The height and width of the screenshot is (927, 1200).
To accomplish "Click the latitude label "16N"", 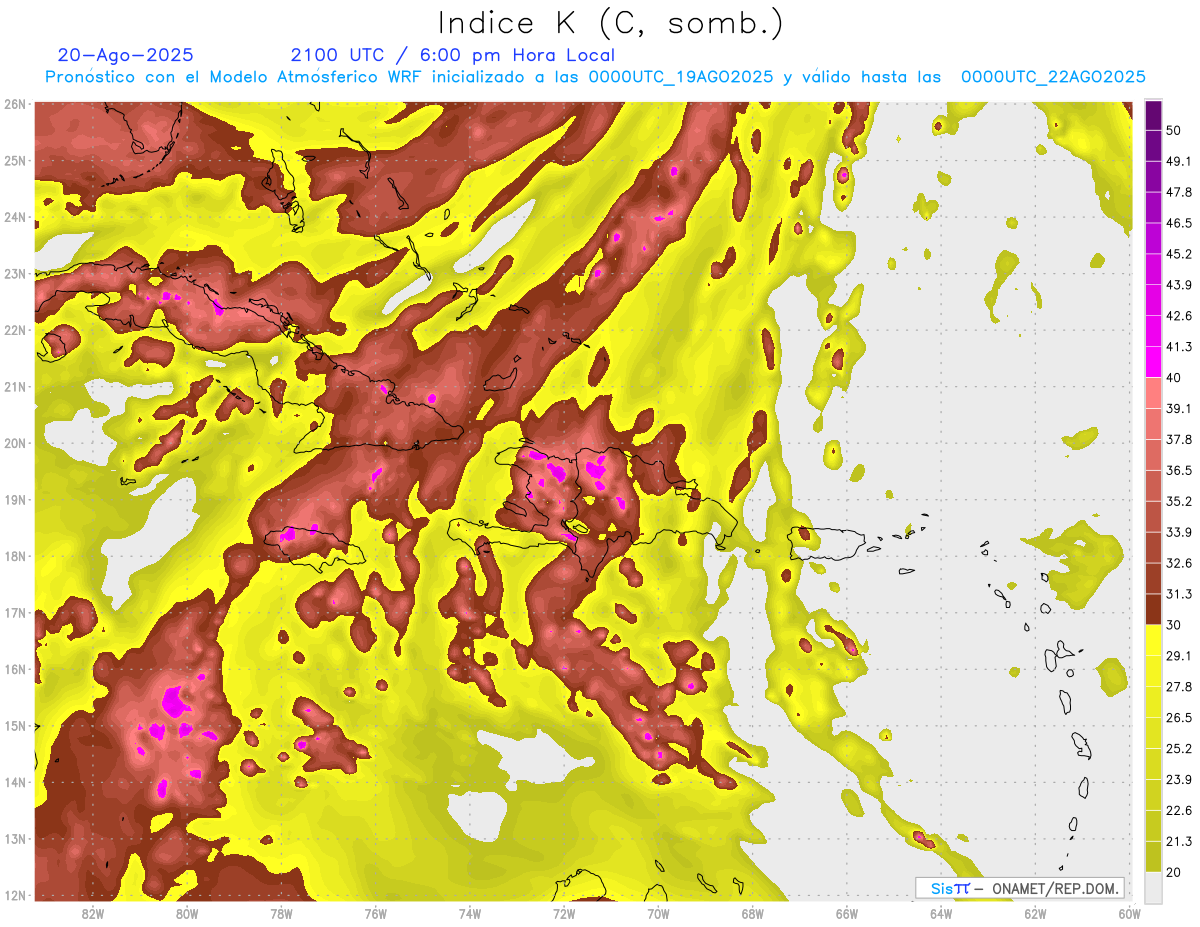I will pyautogui.click(x=15, y=669).
